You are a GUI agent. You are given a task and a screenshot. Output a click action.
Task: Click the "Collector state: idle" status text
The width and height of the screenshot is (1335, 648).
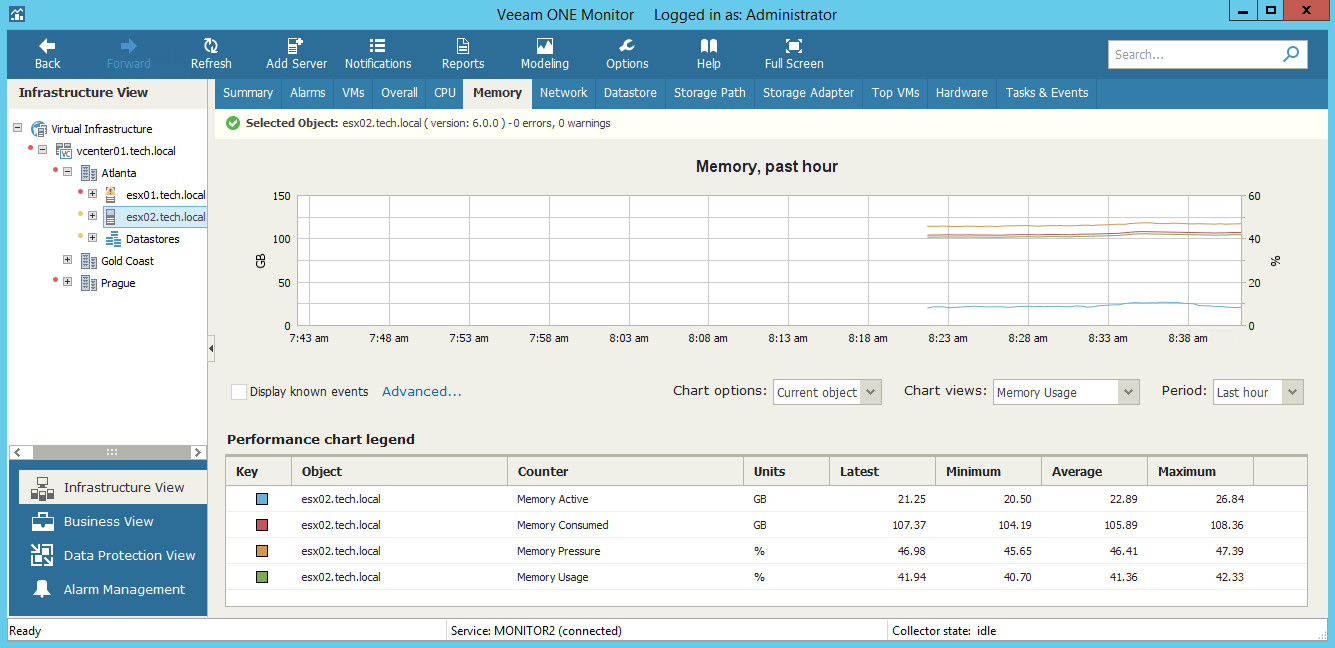(x=945, y=631)
